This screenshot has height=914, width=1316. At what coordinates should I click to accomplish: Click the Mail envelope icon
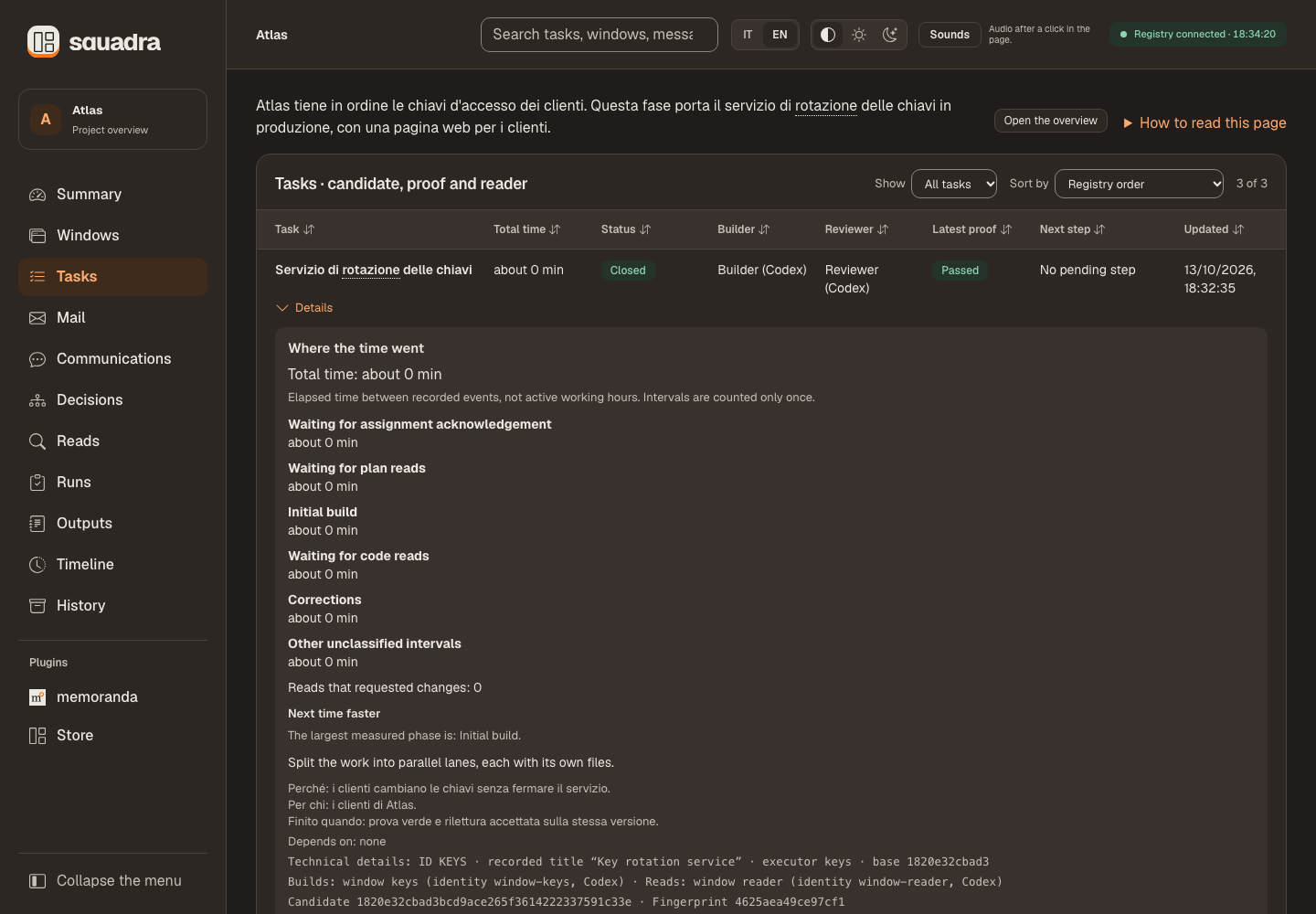[37, 318]
